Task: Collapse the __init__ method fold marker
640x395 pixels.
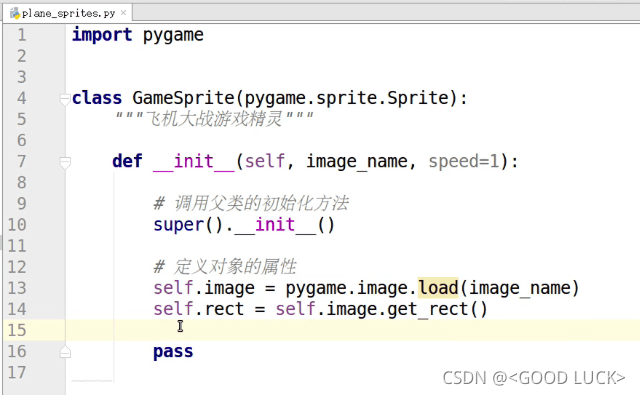Action: click(65, 162)
